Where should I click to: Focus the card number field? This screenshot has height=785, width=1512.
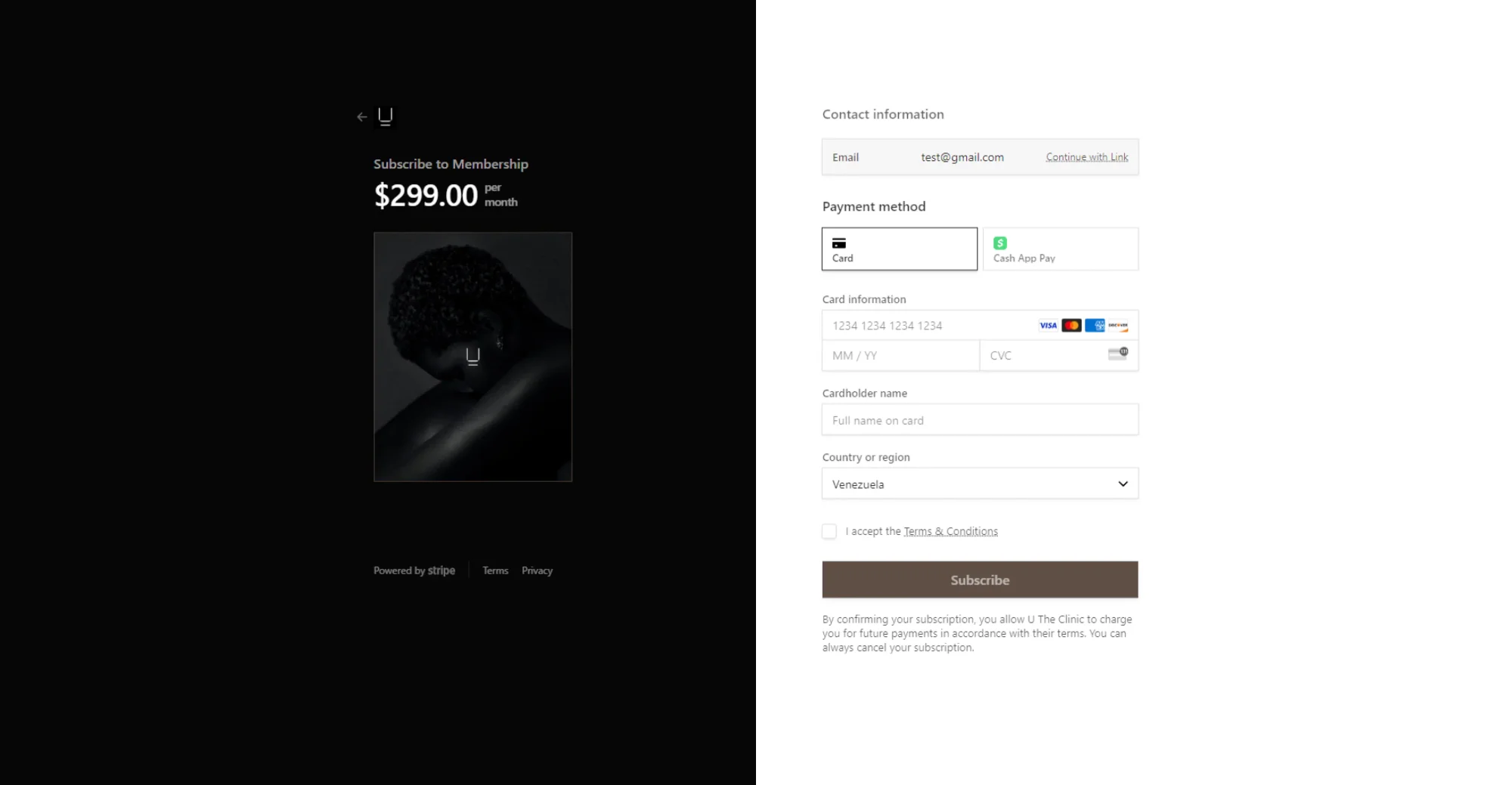(x=930, y=326)
